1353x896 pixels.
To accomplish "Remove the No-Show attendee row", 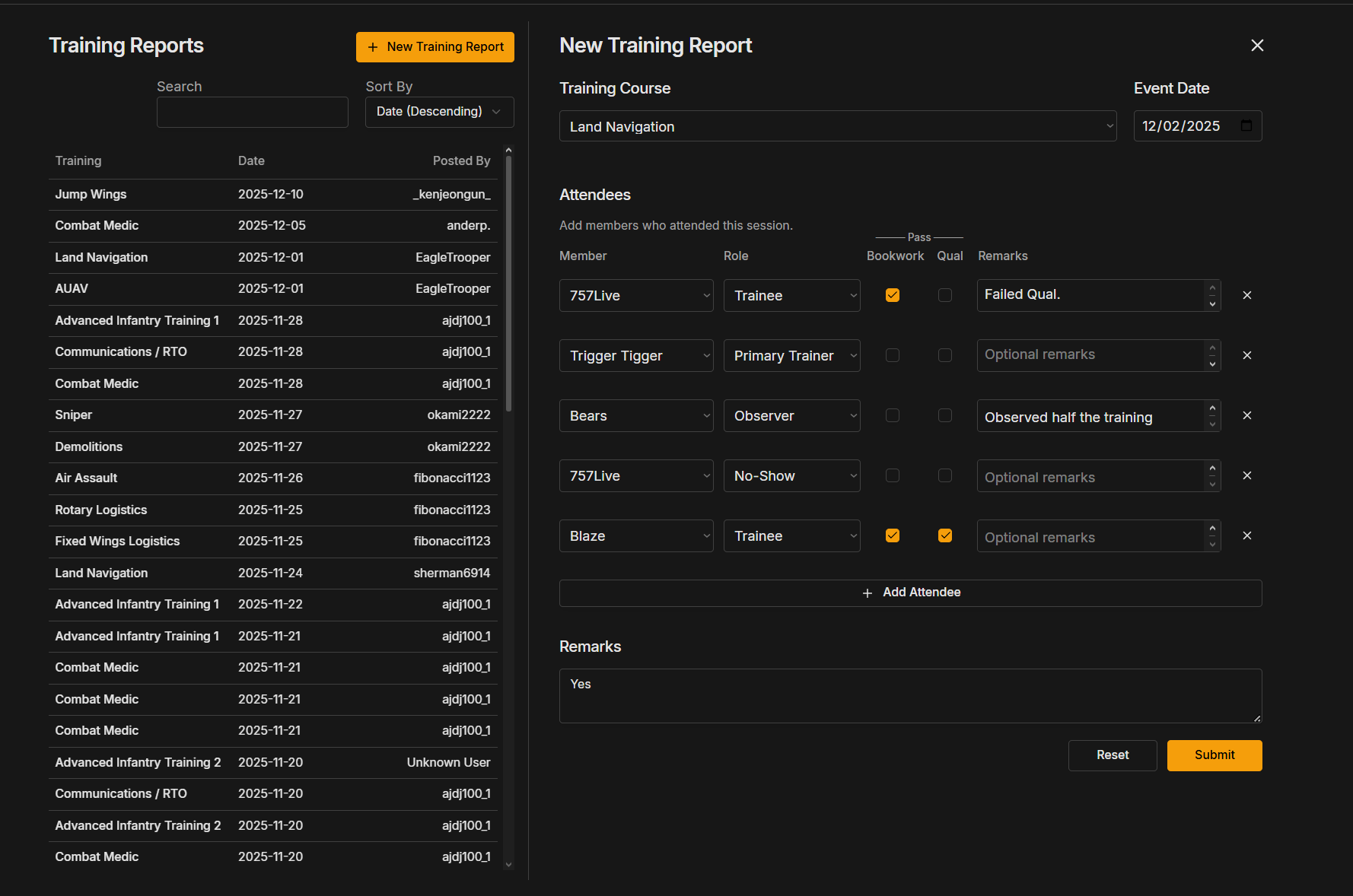I will point(1246,475).
